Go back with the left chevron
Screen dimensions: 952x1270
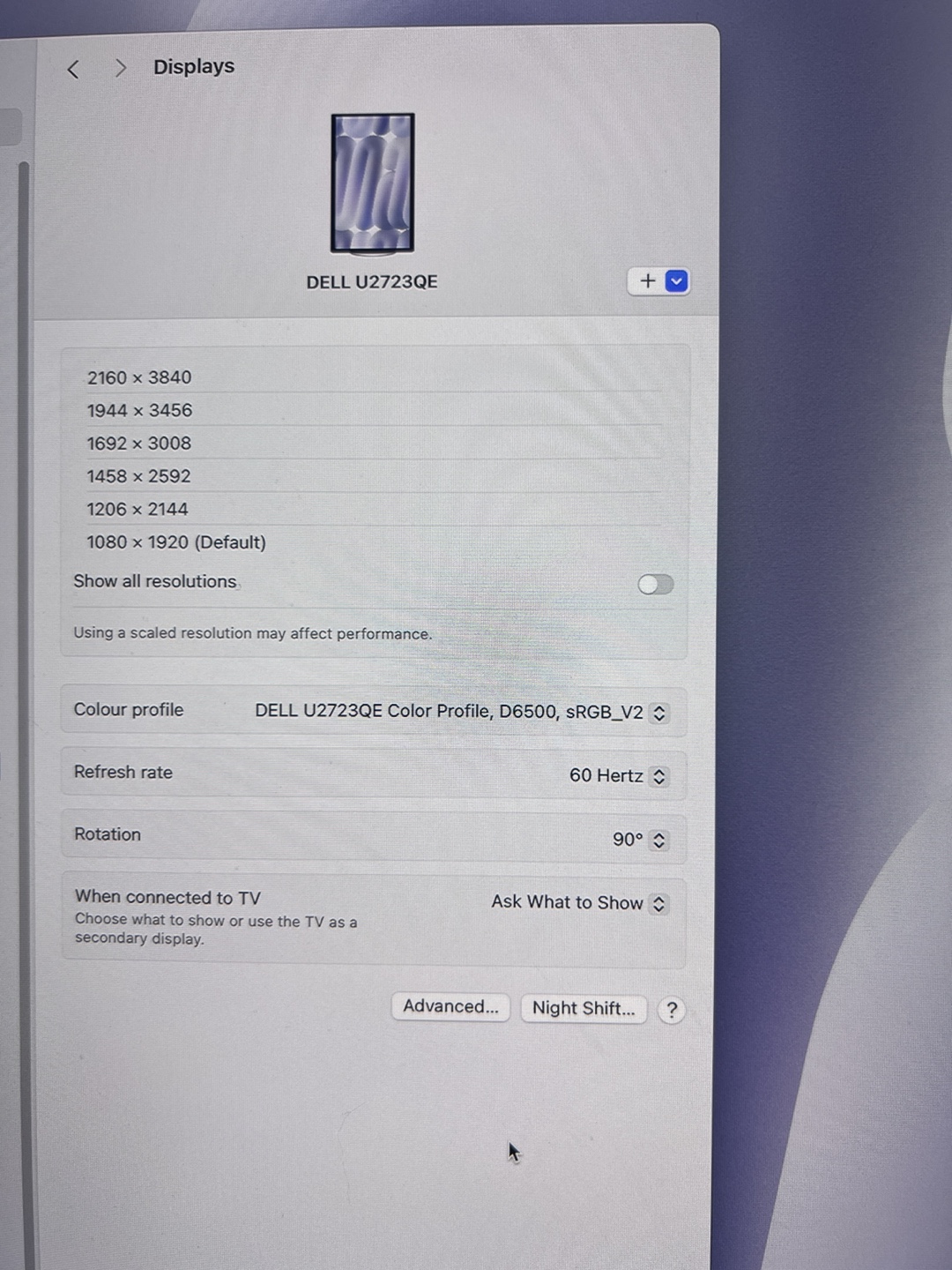coord(73,69)
